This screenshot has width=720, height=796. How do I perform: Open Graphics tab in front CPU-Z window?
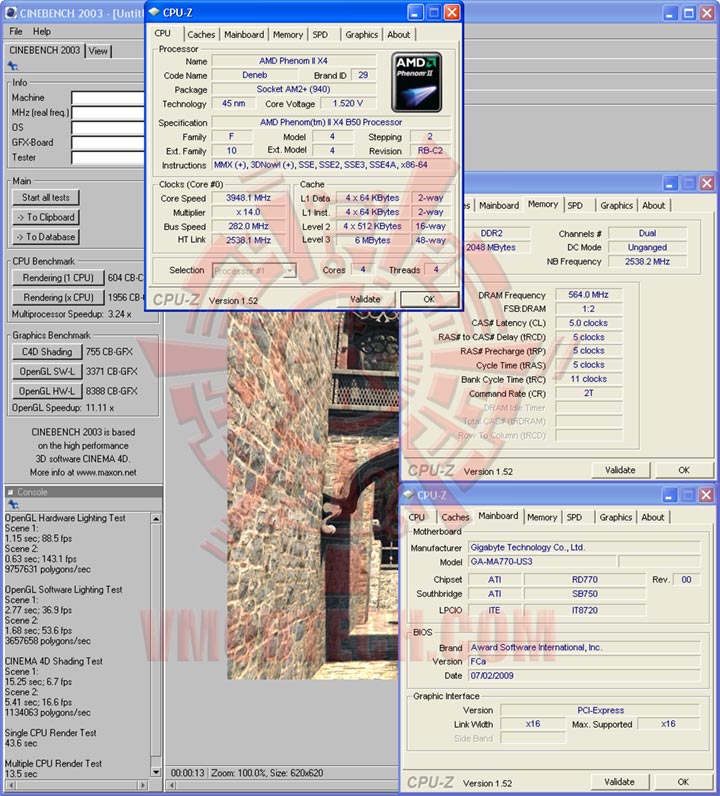[362, 35]
